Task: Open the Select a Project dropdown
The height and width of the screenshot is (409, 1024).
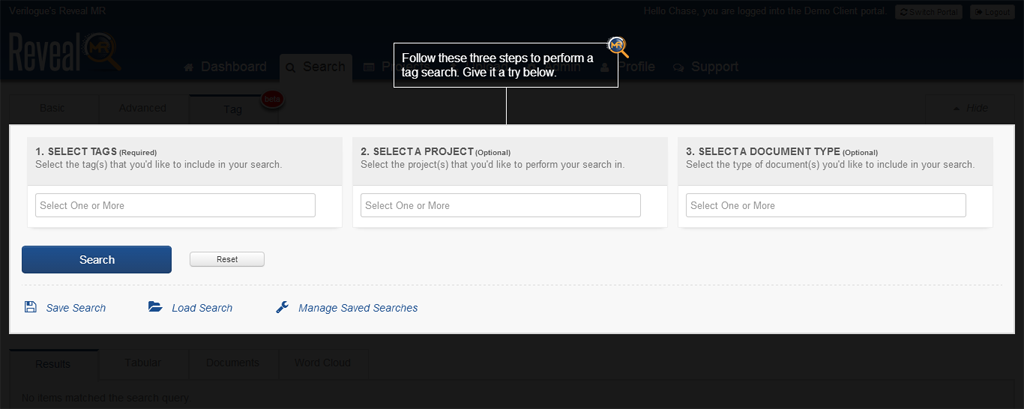Action: click(x=500, y=205)
